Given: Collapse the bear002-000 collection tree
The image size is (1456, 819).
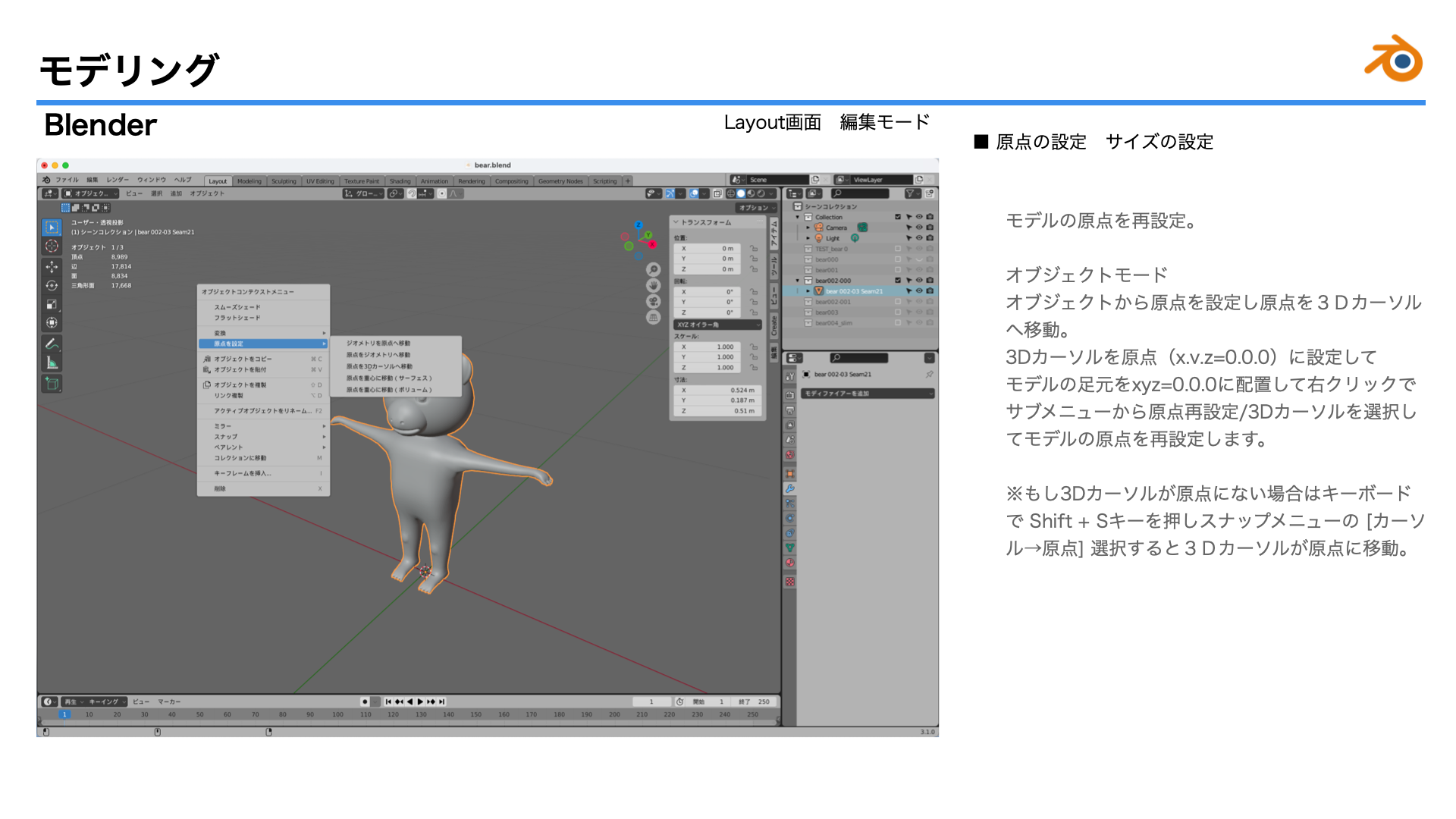Looking at the screenshot, I should (x=798, y=281).
